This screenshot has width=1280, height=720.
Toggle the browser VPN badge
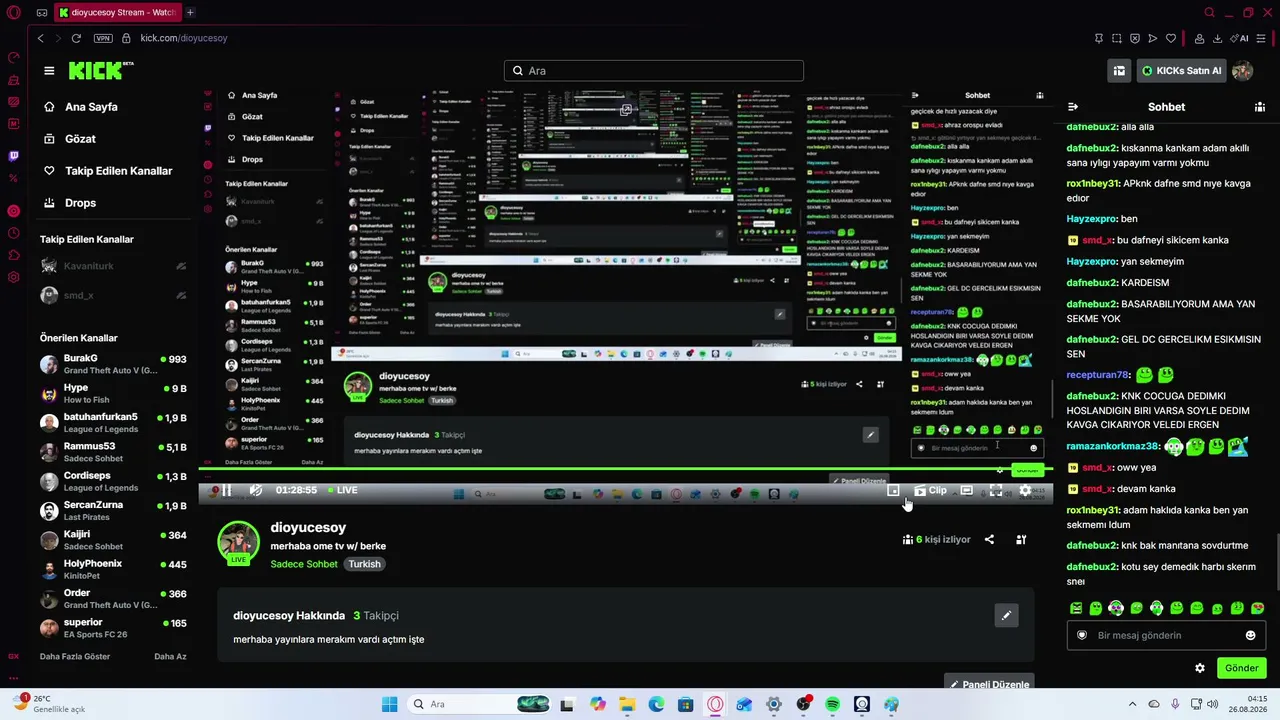pyautogui.click(x=103, y=38)
